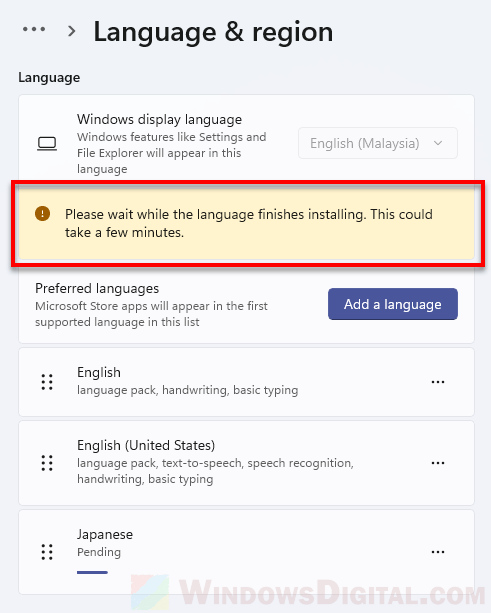Viewport: 491px width, 613px height.
Task: Click the breadcrumb chevron arrow
Action: 72,31
